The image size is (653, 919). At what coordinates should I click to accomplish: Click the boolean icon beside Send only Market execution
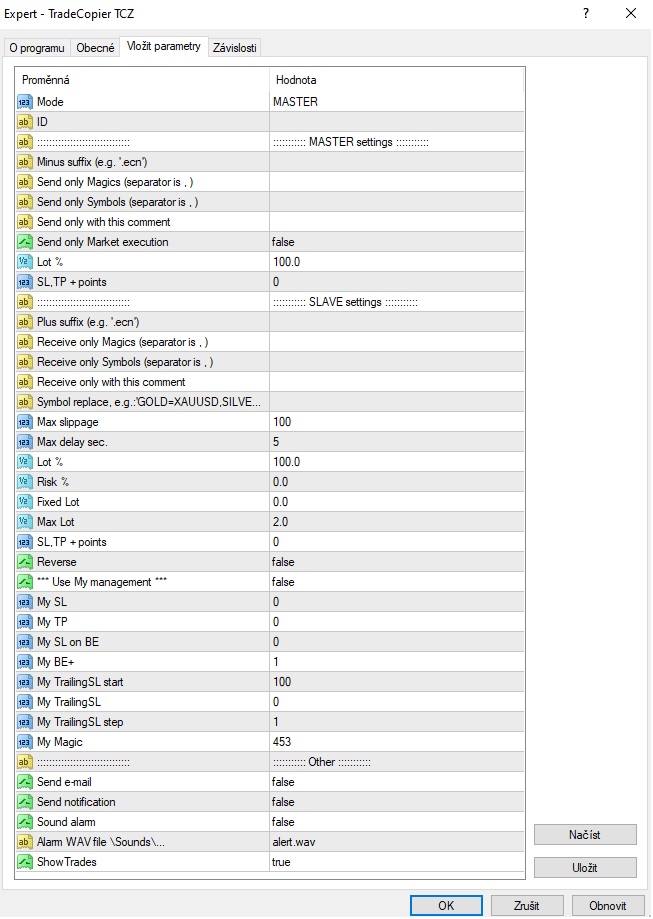[x=25, y=242]
